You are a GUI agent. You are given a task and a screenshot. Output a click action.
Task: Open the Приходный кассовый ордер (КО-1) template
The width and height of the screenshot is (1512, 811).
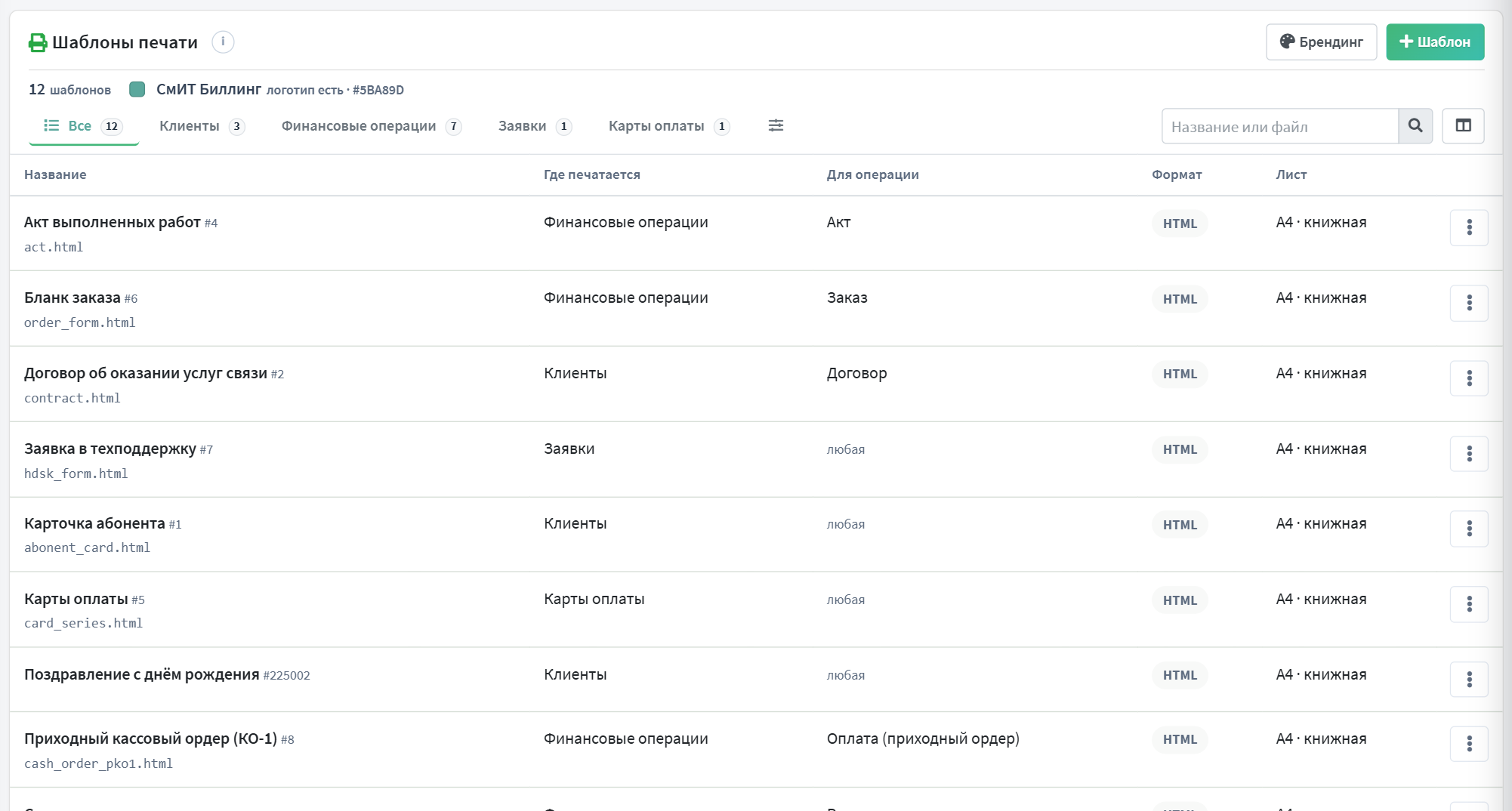point(150,739)
